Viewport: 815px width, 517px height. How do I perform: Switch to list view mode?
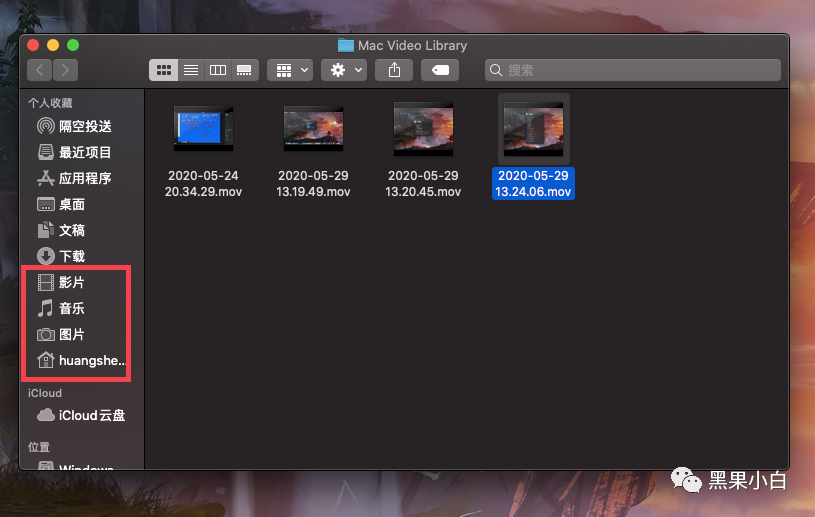pos(191,70)
